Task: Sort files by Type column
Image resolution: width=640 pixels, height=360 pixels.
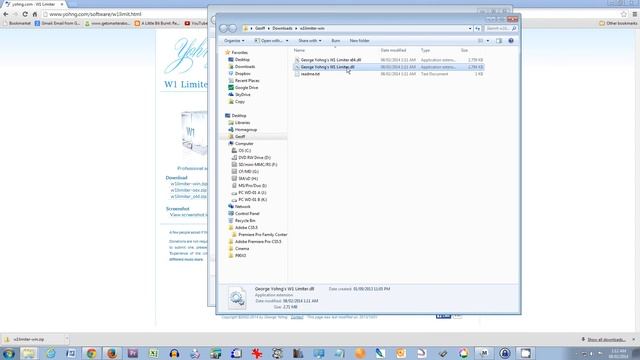Action: point(425,50)
